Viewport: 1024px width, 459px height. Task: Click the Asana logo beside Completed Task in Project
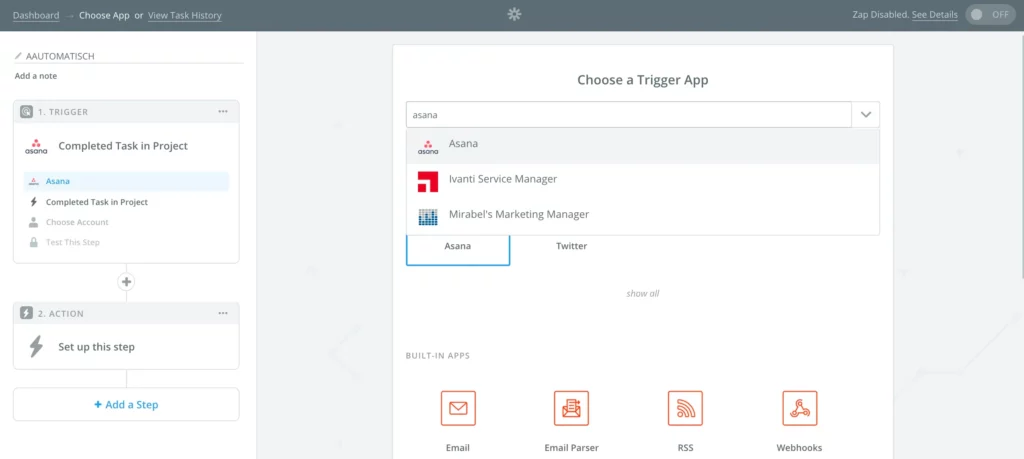pos(36,146)
